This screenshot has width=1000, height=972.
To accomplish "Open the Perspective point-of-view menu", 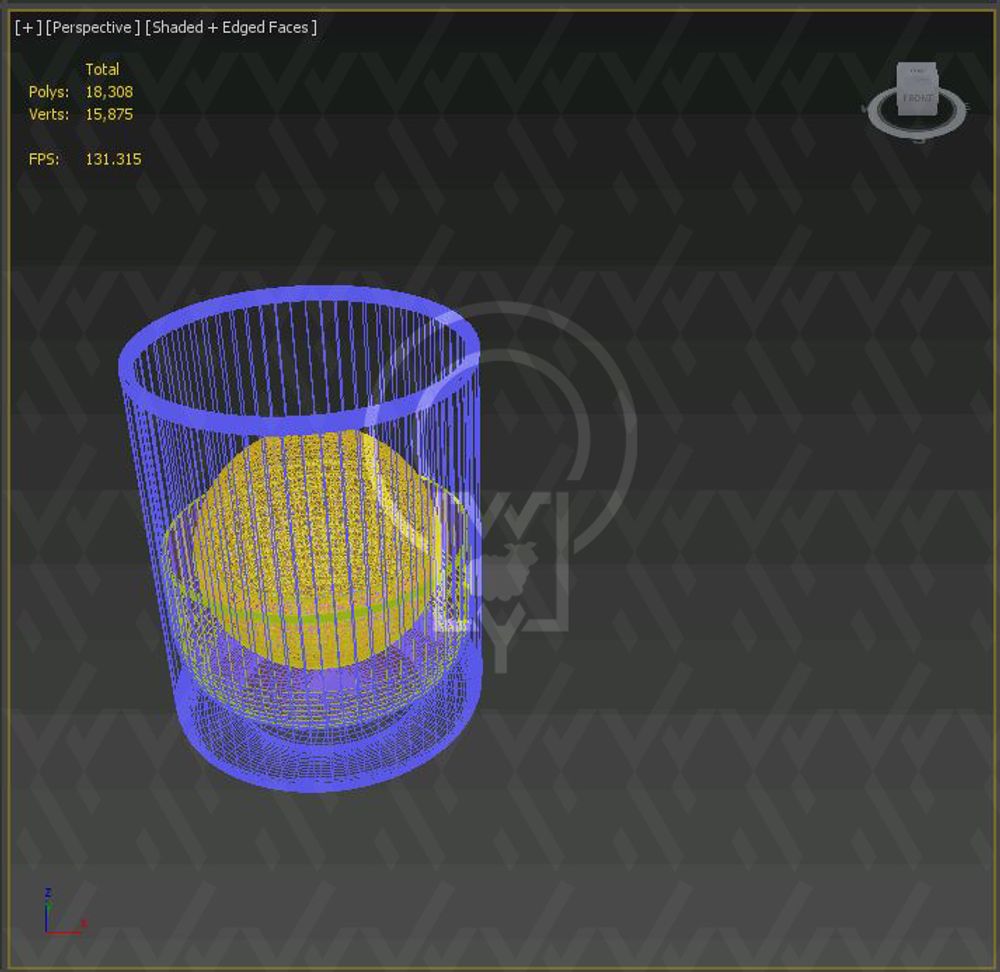I will coord(92,28).
